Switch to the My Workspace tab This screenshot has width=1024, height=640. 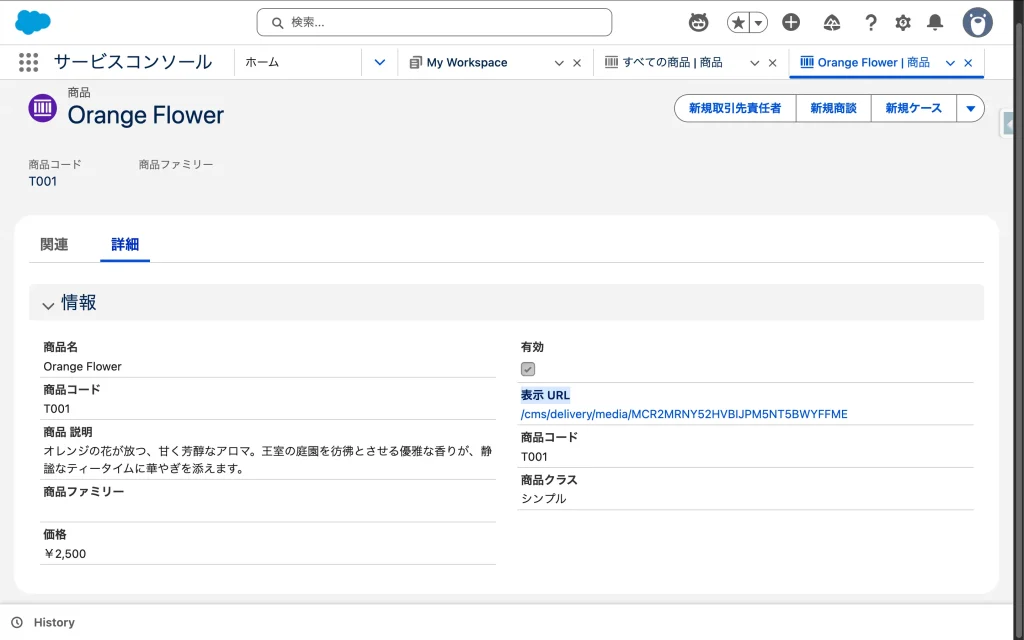(467, 62)
